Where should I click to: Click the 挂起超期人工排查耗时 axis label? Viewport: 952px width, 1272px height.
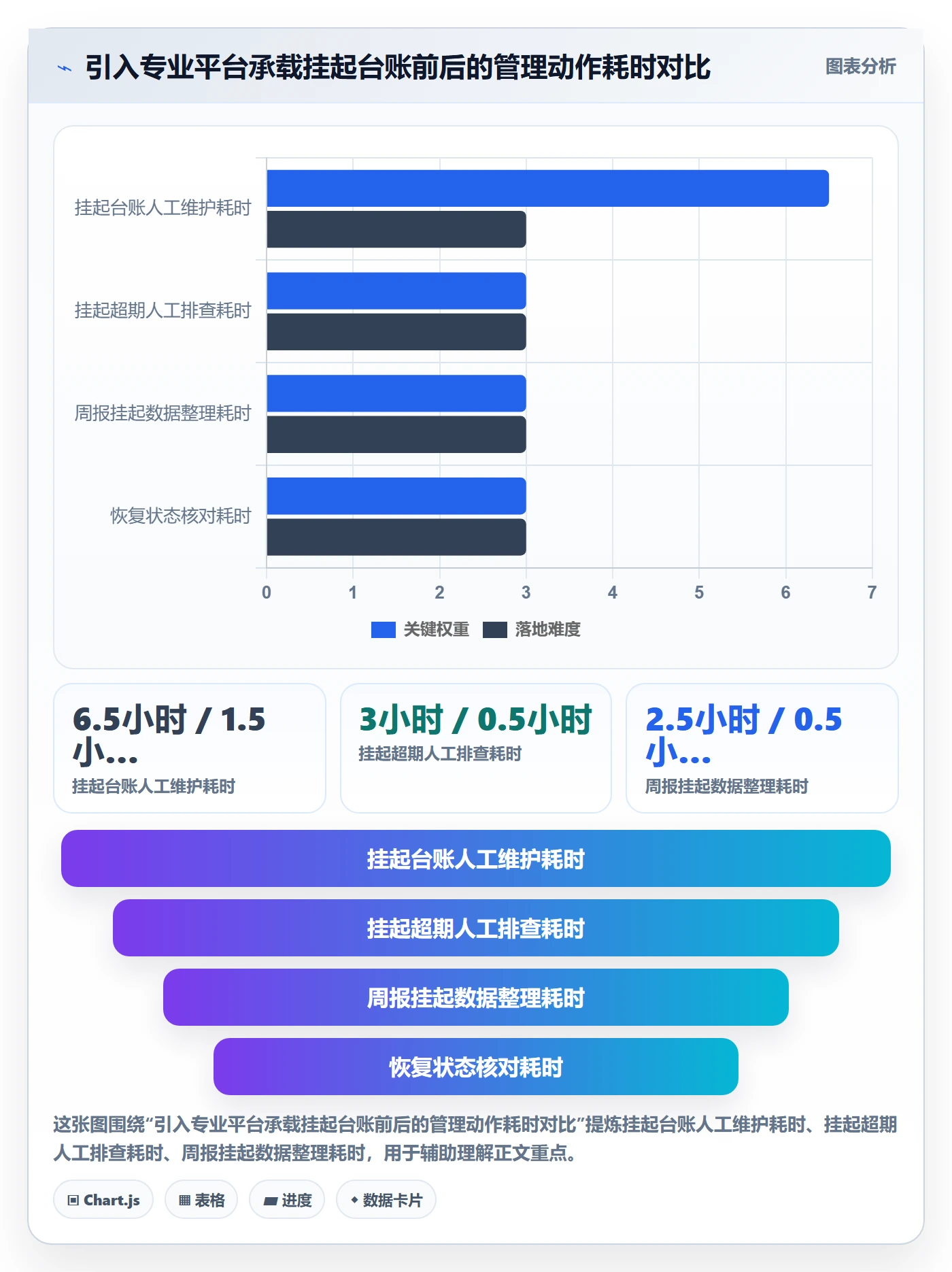click(x=163, y=311)
